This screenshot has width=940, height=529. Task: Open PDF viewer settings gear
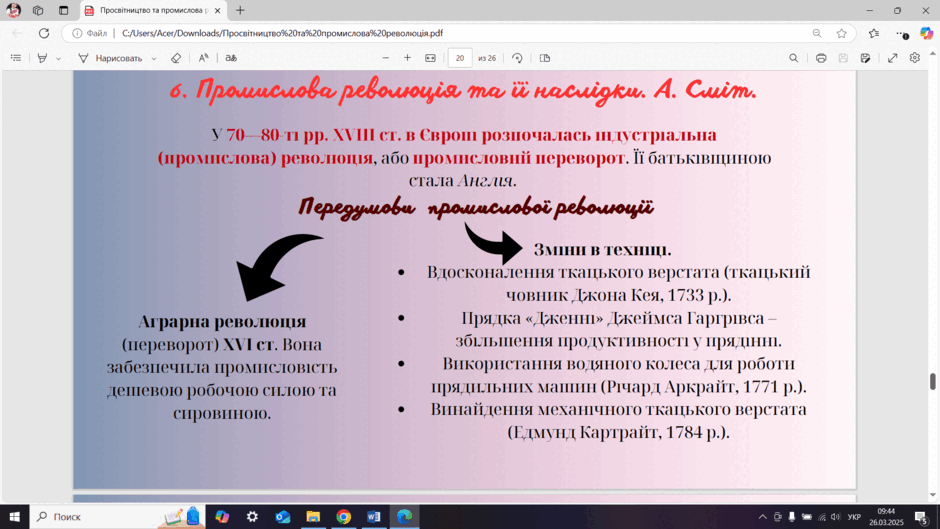click(915, 58)
